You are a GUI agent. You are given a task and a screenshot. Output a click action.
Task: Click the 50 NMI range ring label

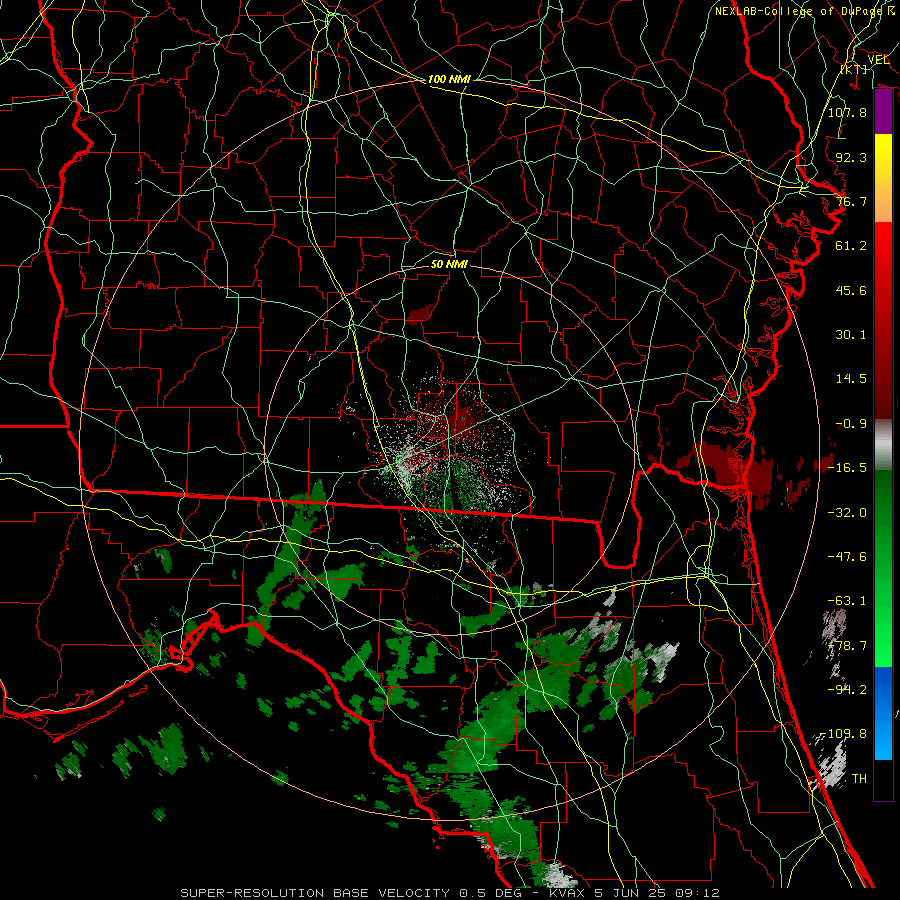click(449, 264)
